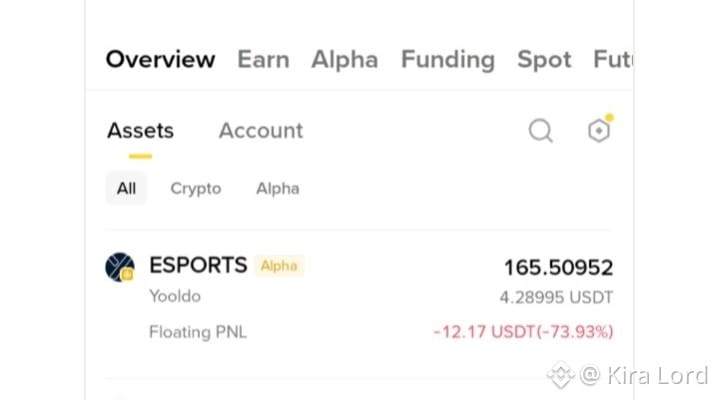Select the Assets sub-tab

(x=141, y=131)
